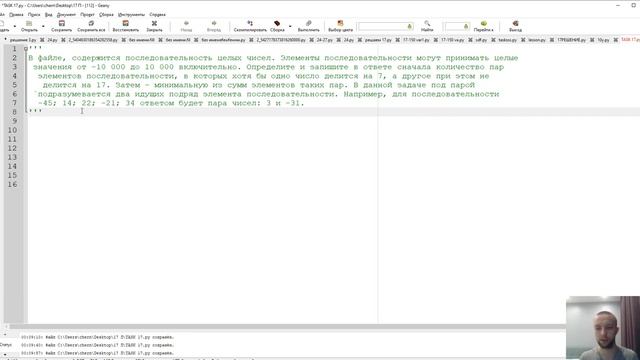The width and height of the screenshot is (640, 360).
Task: Switch to the sdf.py tab
Action: (x=482, y=40)
